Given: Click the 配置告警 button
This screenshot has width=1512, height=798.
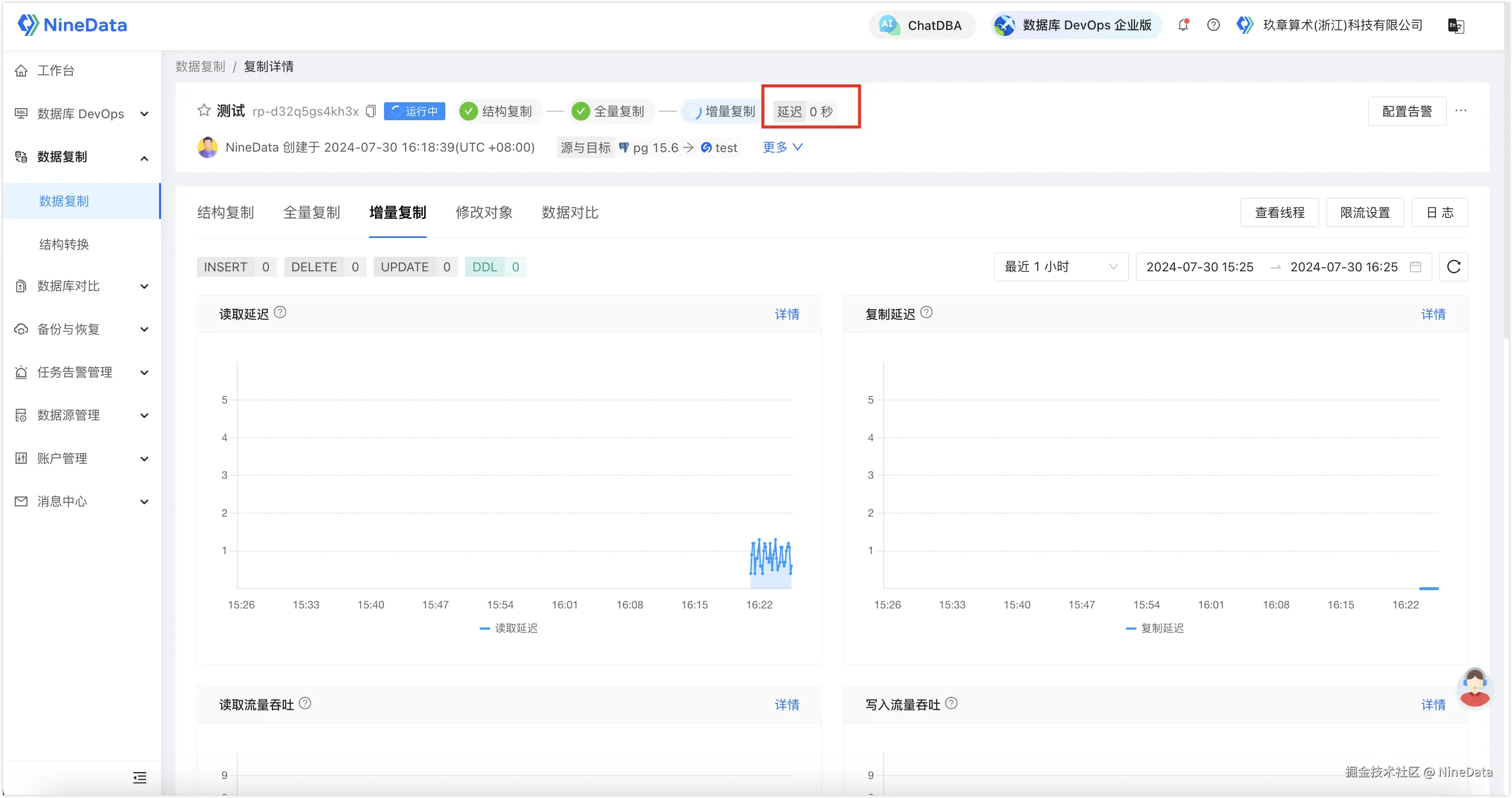Looking at the screenshot, I should pos(1407,111).
